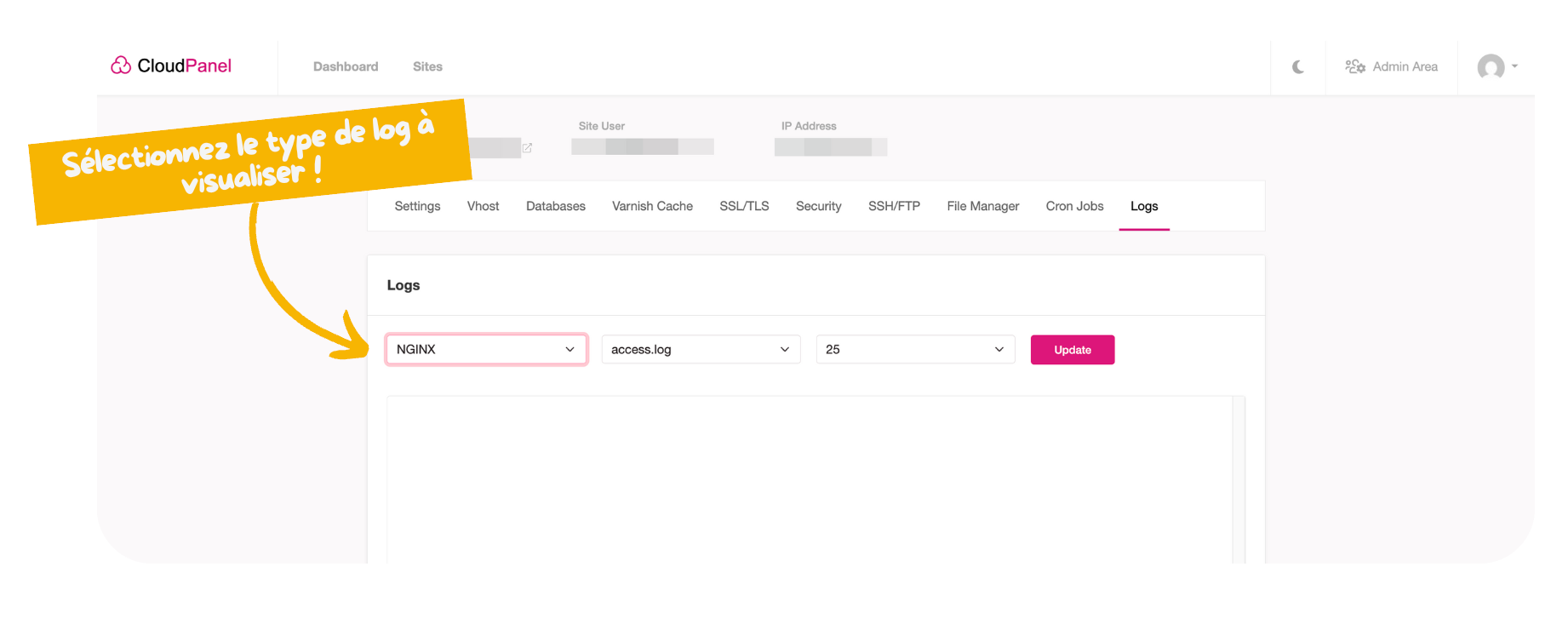Open the Varnish Cache section
This screenshot has width=1568, height=618.
click(x=652, y=206)
